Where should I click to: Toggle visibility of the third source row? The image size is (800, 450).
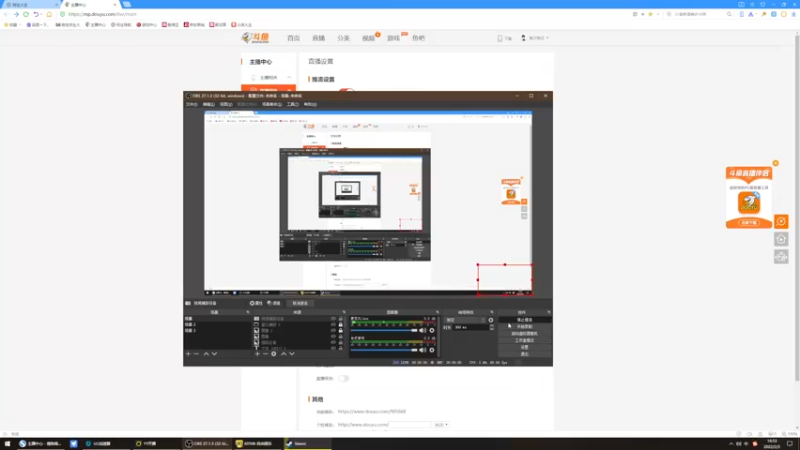click(333, 331)
